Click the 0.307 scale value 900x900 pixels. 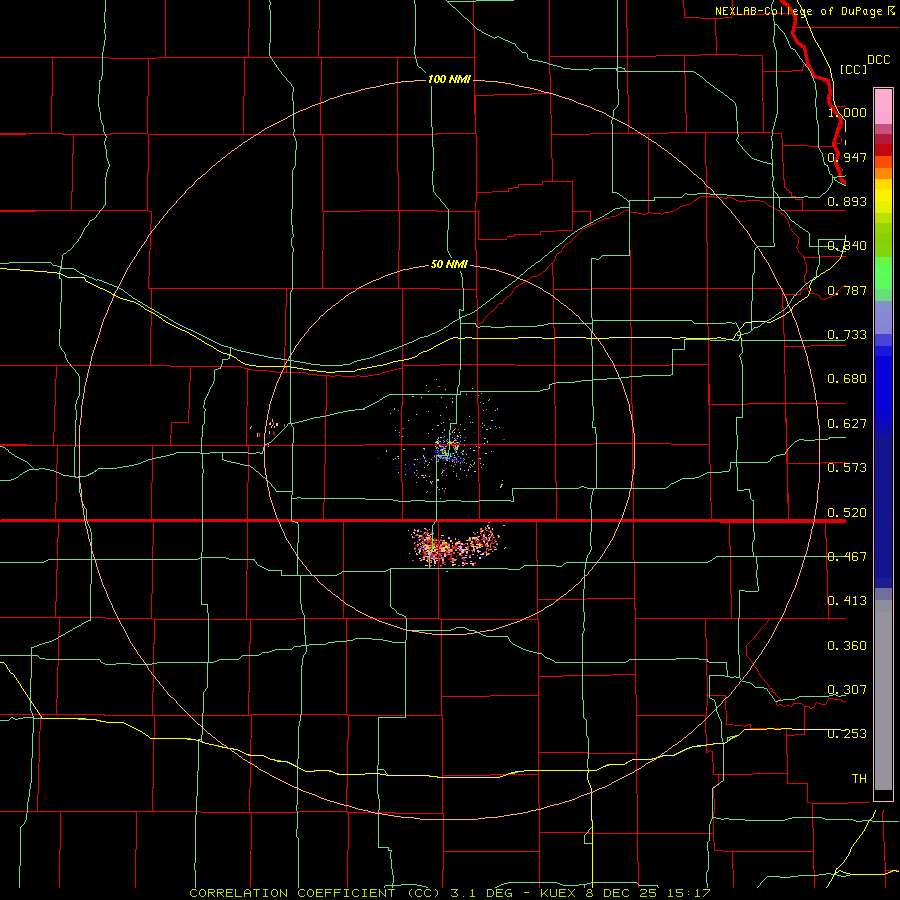847,690
